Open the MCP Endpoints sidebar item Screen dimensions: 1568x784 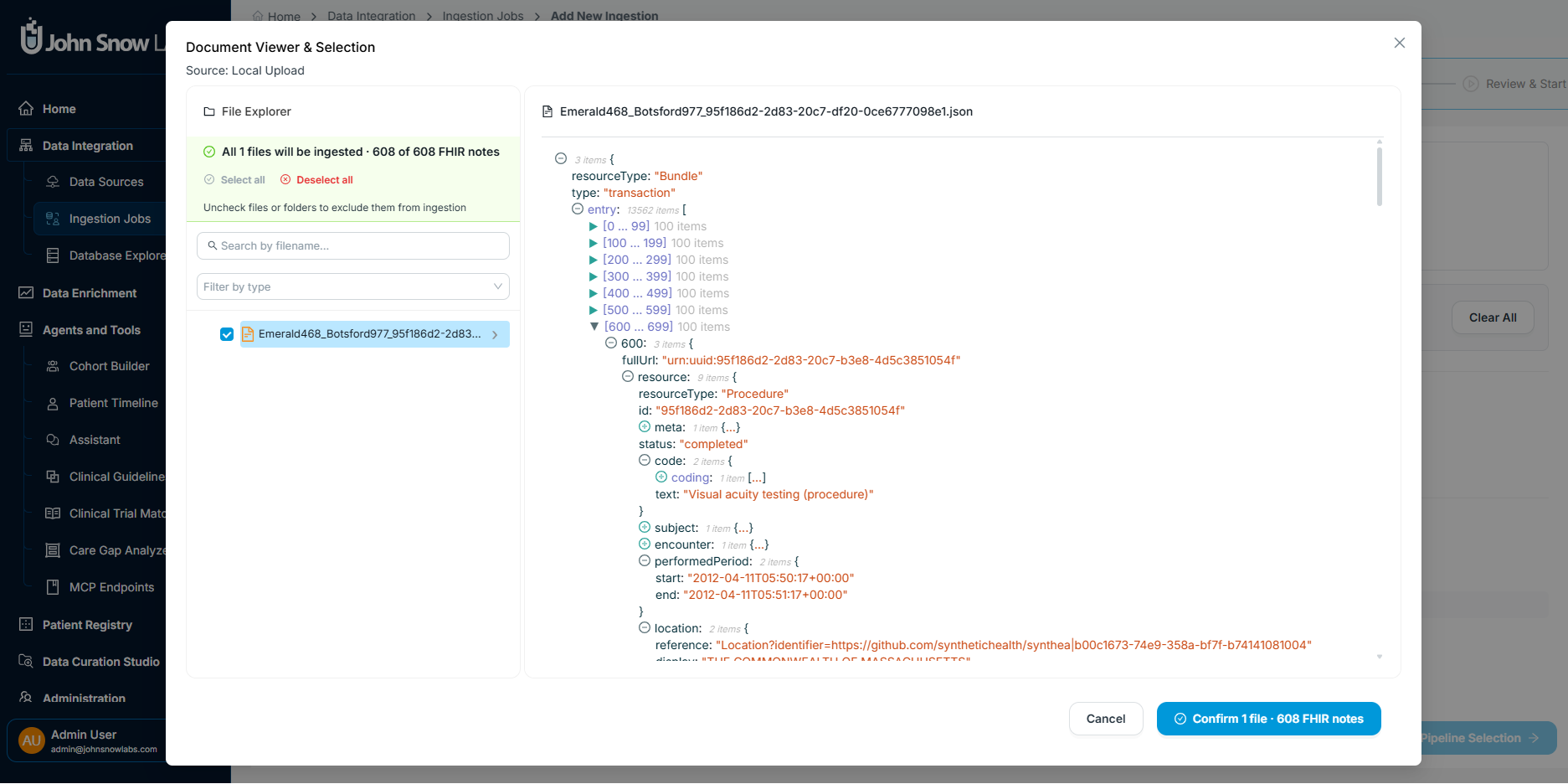point(100,587)
